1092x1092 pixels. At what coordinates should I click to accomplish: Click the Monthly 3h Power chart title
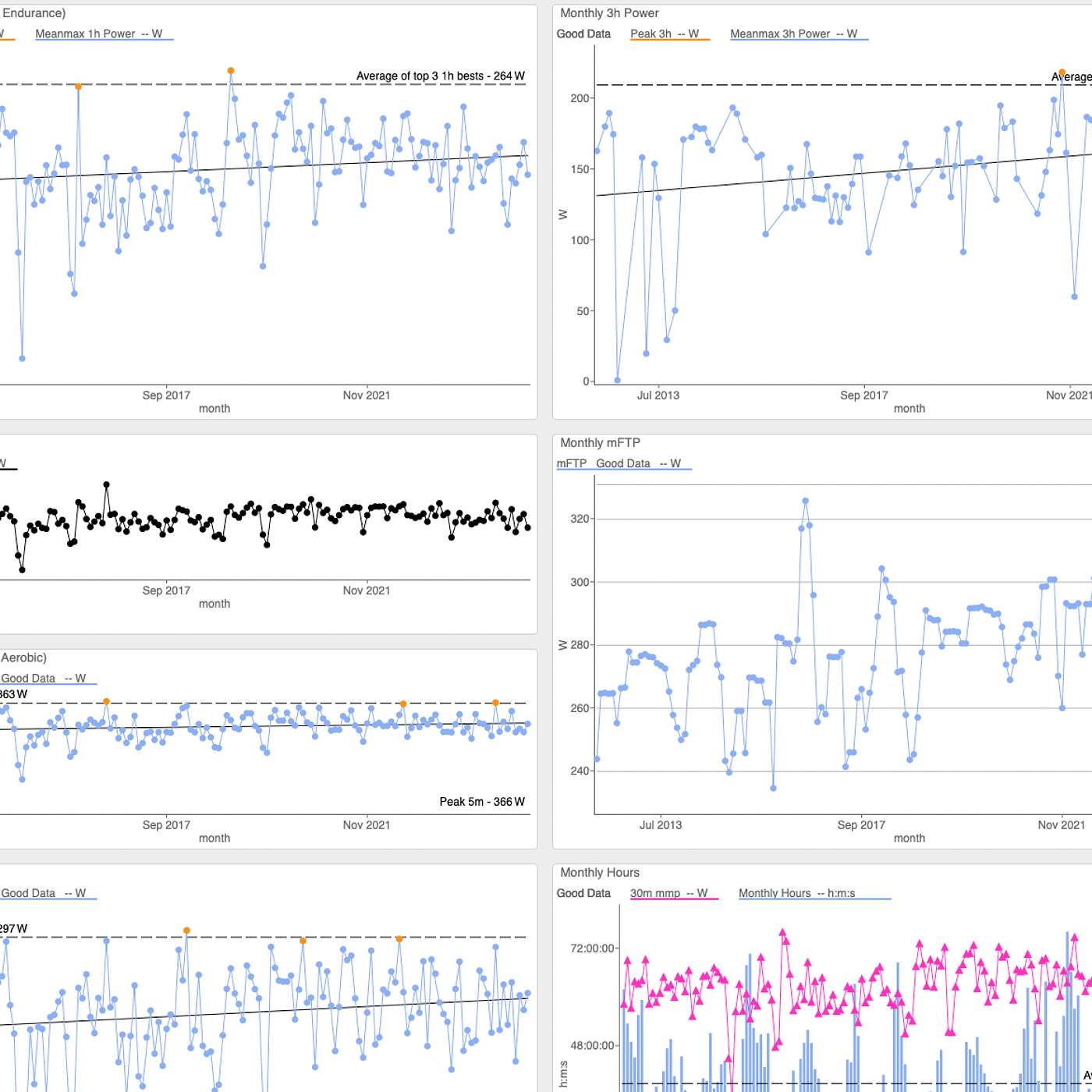(609, 13)
